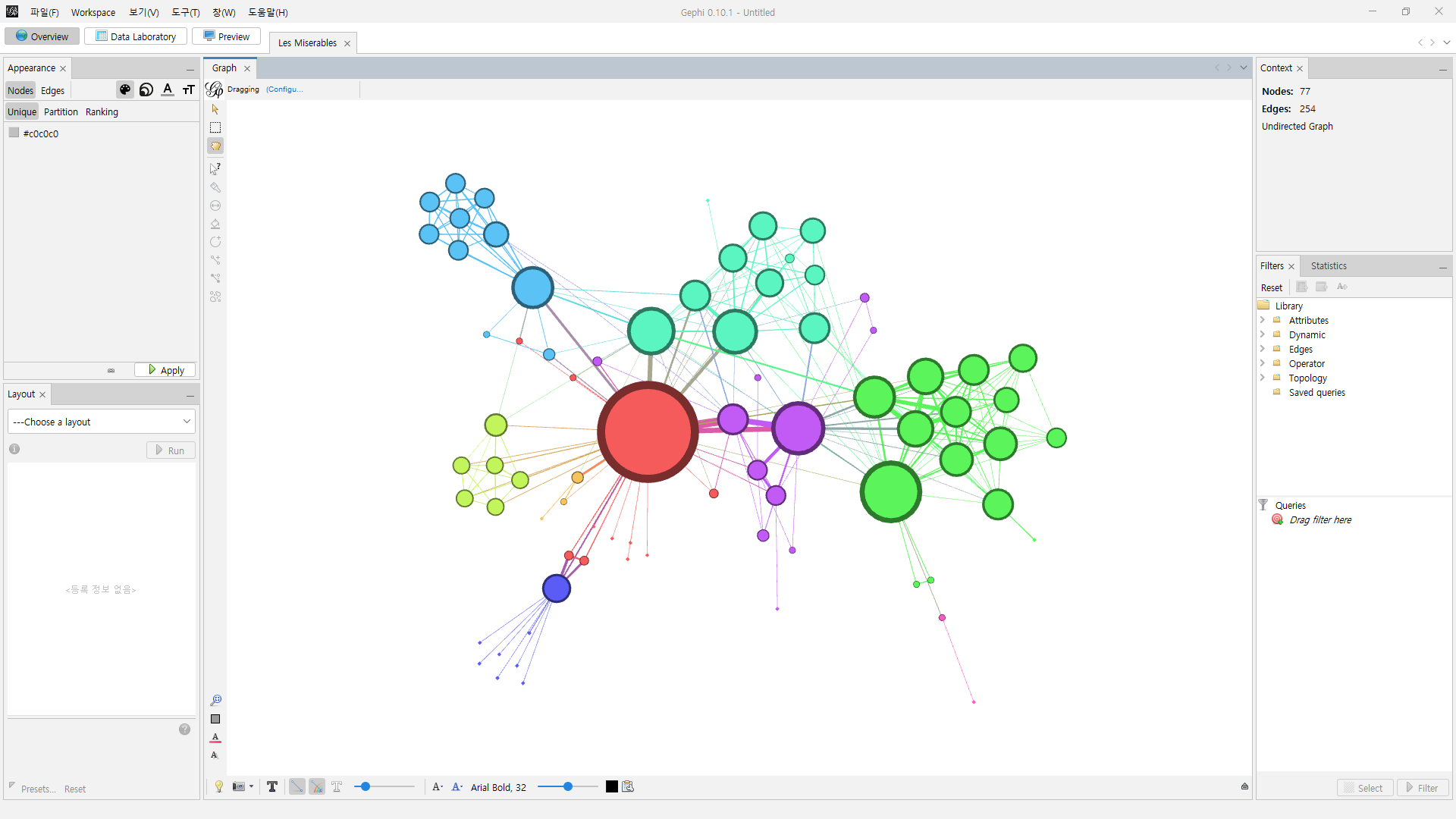Screen dimensions: 1456x819
Task: Toggle edge color rainbow button
Action: tap(317, 786)
